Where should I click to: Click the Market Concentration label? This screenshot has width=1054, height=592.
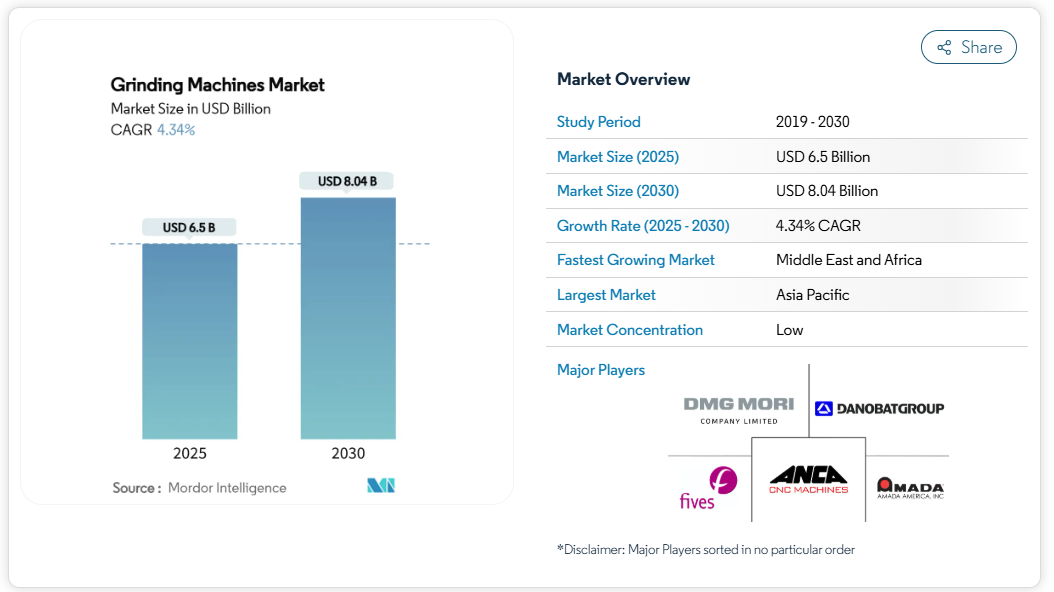coord(630,330)
